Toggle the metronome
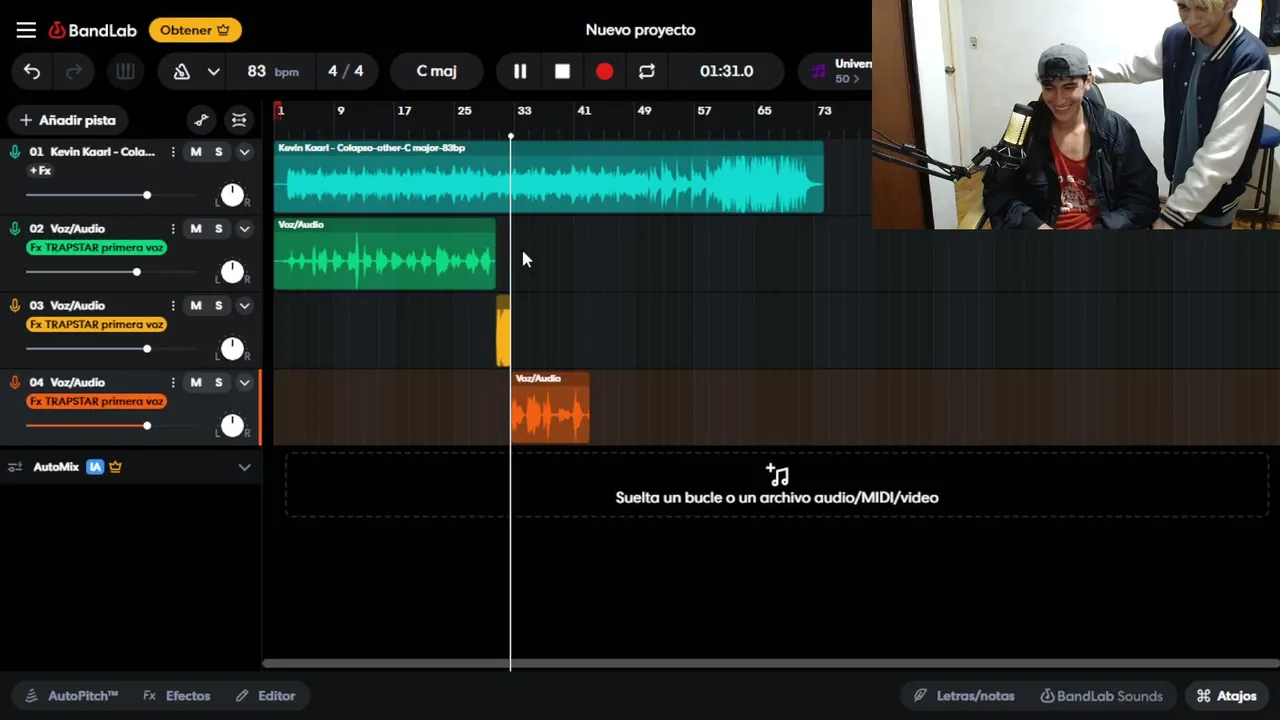 [x=182, y=71]
